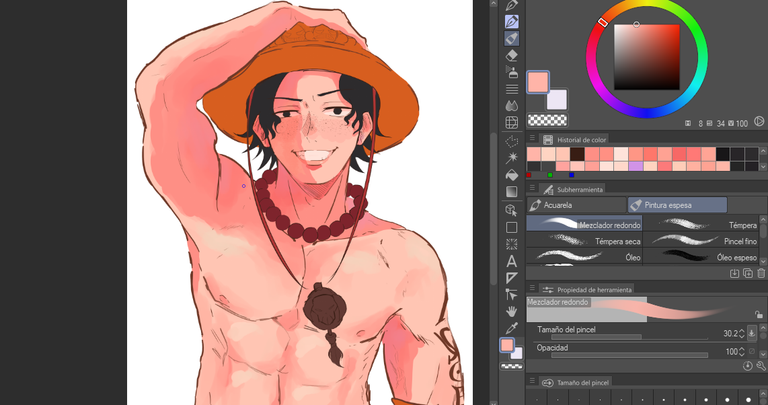Select the Auto select magic wand tool
This screenshot has width=768, height=405.
point(512,158)
